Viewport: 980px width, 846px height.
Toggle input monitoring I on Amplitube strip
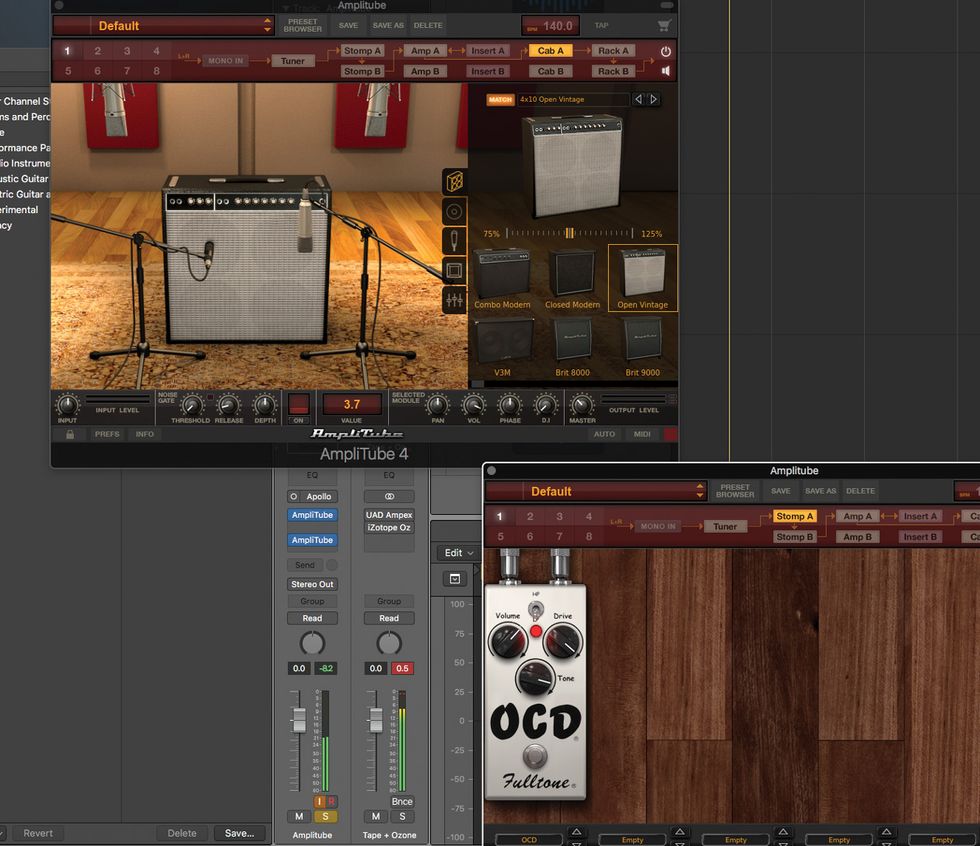[x=319, y=801]
